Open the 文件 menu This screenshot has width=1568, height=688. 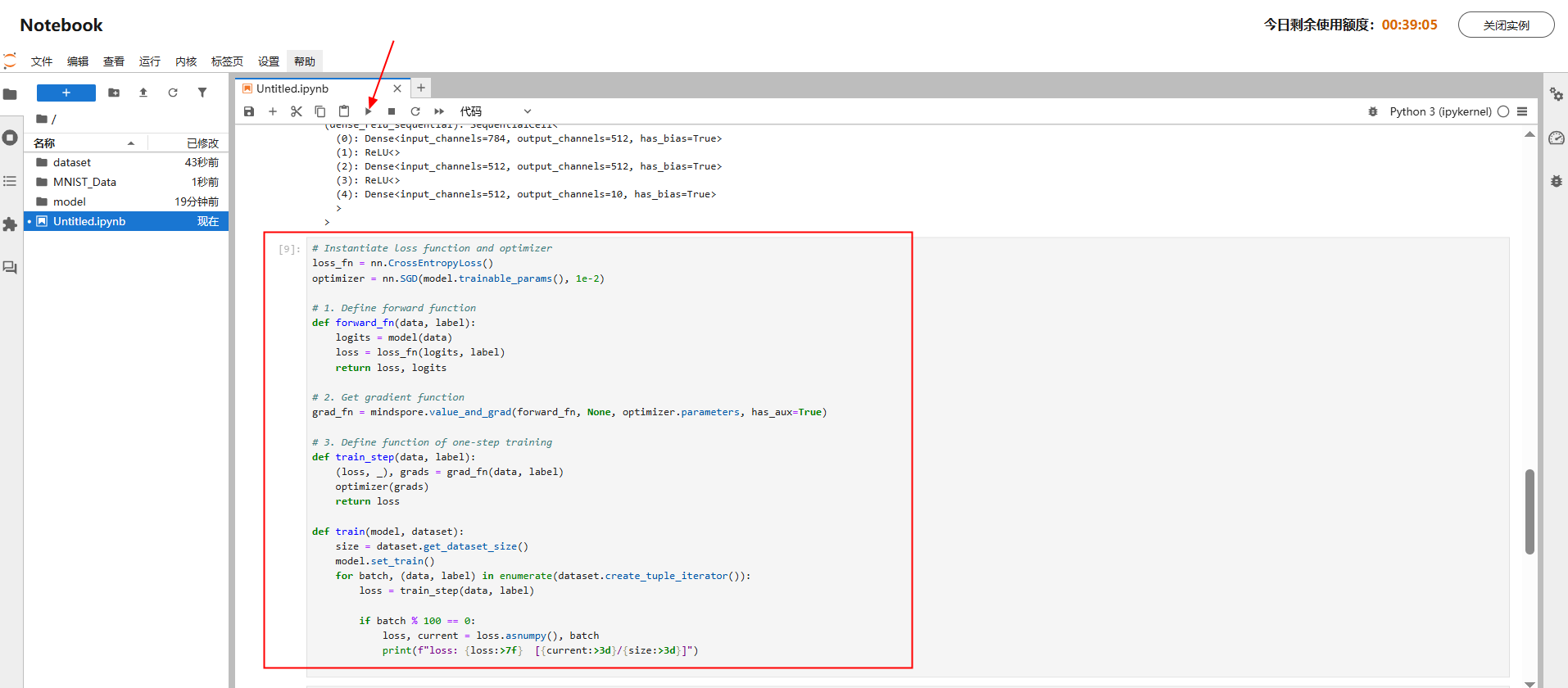point(42,61)
